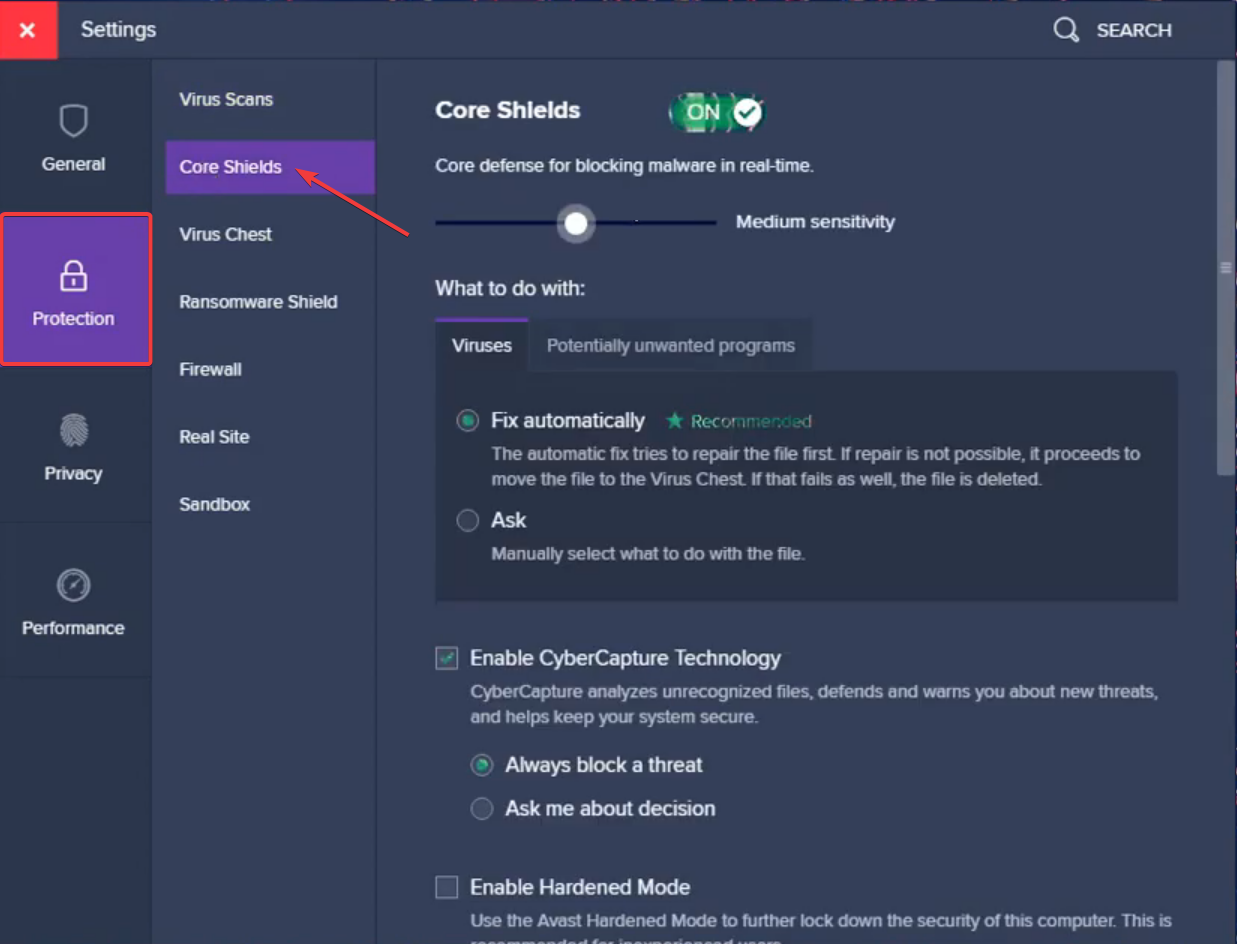Image resolution: width=1237 pixels, height=944 pixels.
Task: Click the 'What to do with:' label
Action: click(510, 288)
